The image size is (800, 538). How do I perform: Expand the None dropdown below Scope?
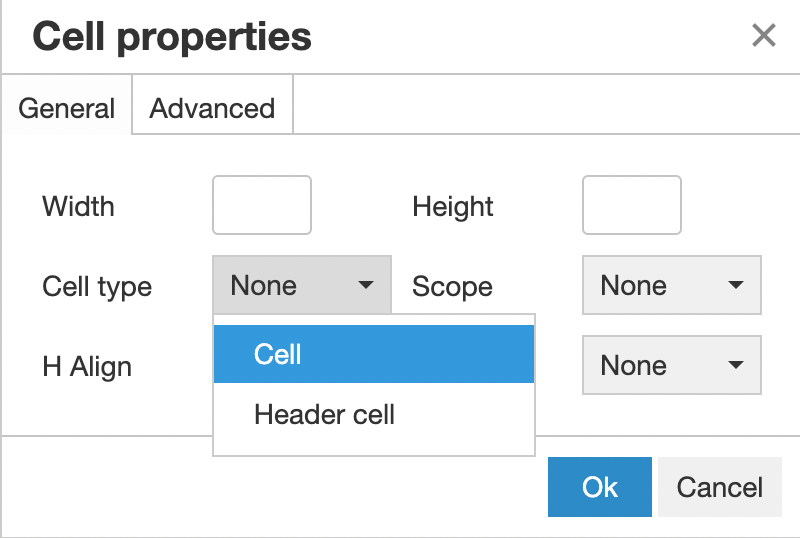[x=671, y=366]
